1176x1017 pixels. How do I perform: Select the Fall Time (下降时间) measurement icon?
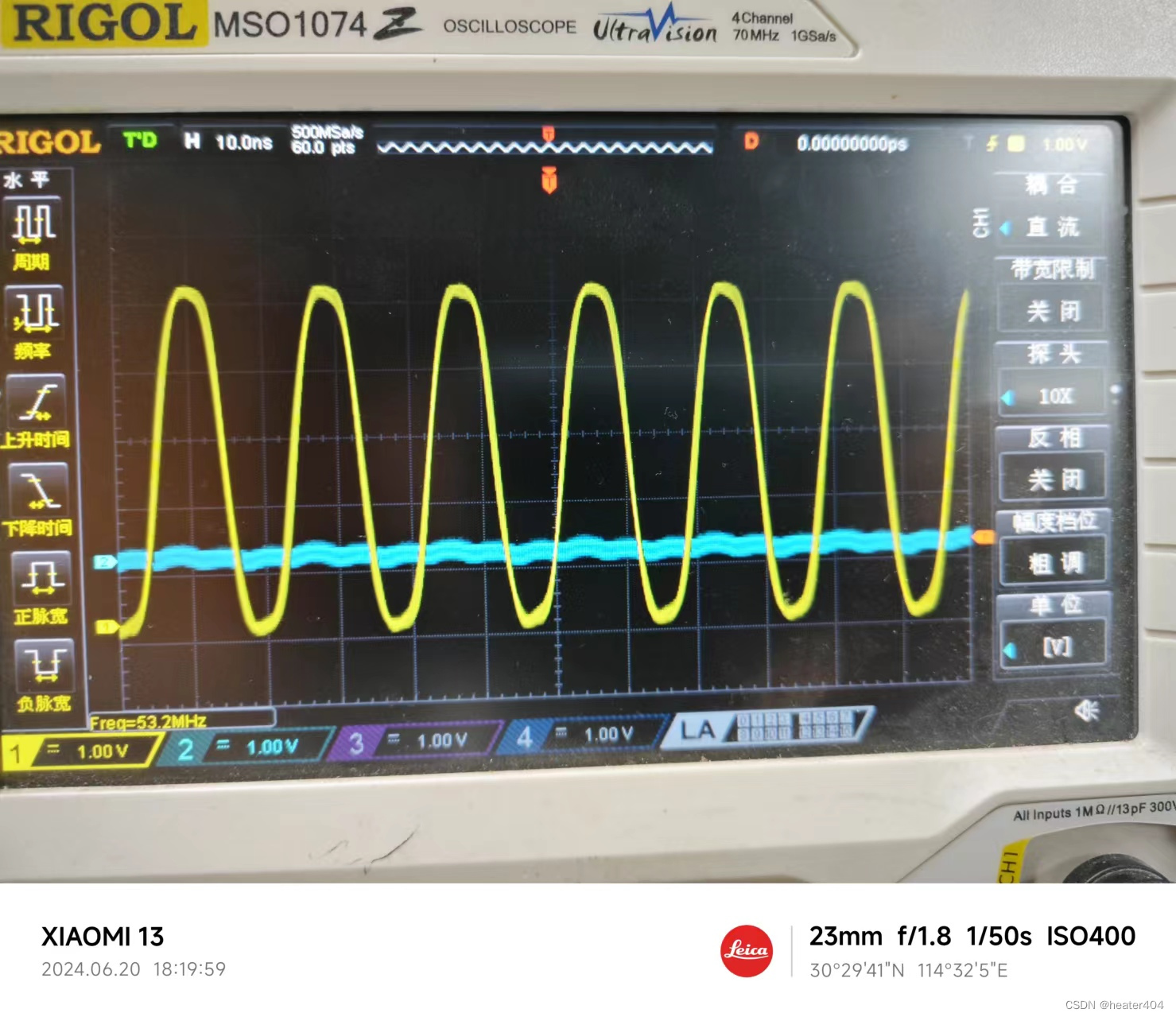[x=38, y=487]
